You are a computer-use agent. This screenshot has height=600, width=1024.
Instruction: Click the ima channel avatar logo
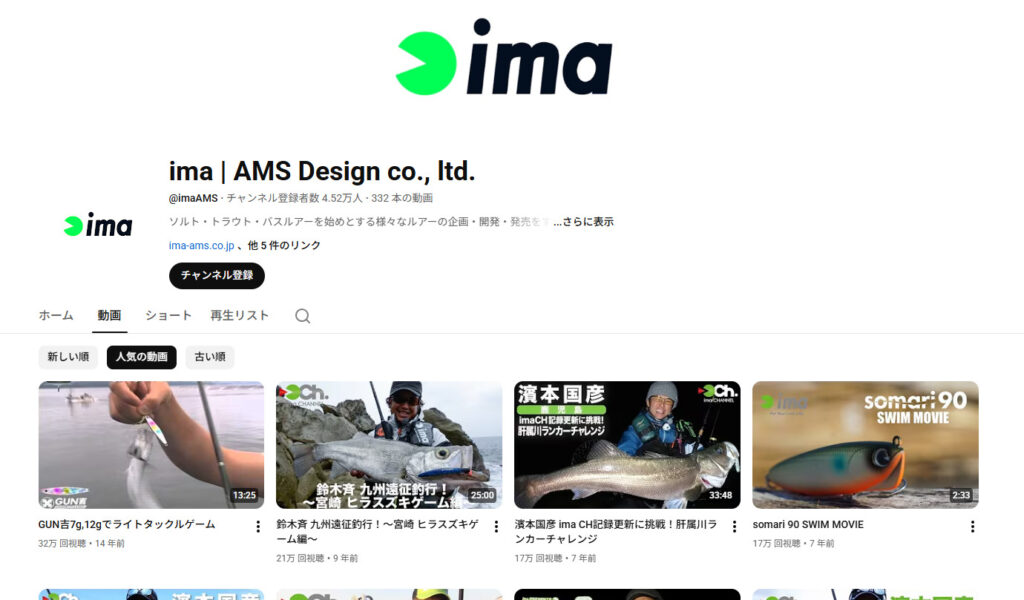97,225
